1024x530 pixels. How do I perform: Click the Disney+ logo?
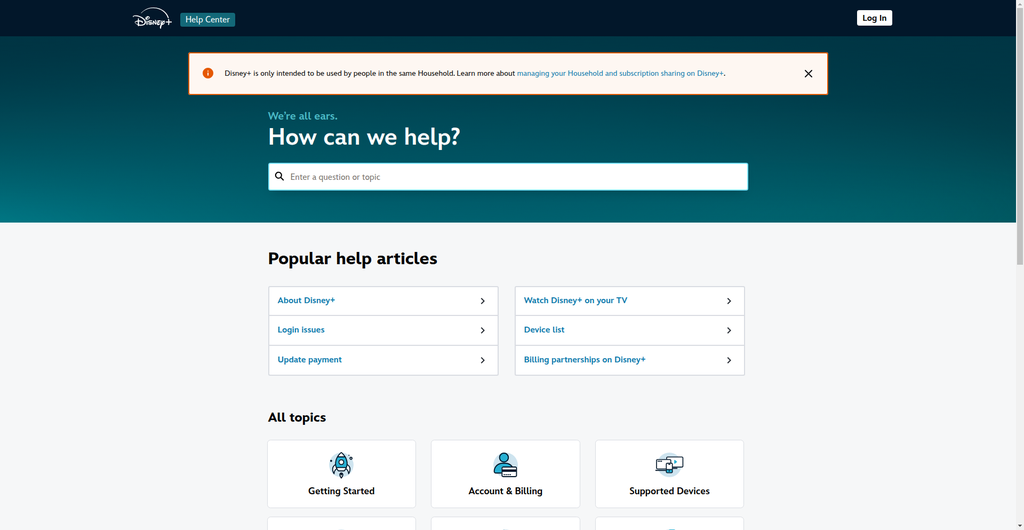point(152,18)
